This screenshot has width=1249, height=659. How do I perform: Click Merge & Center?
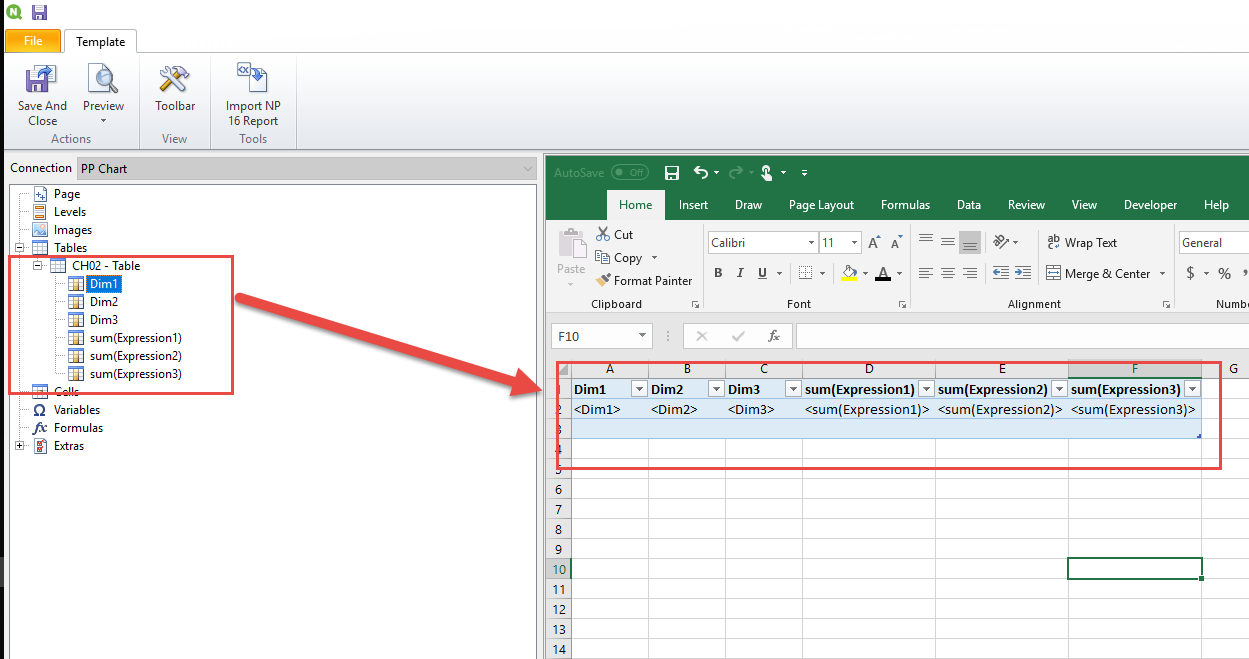[1098, 272]
